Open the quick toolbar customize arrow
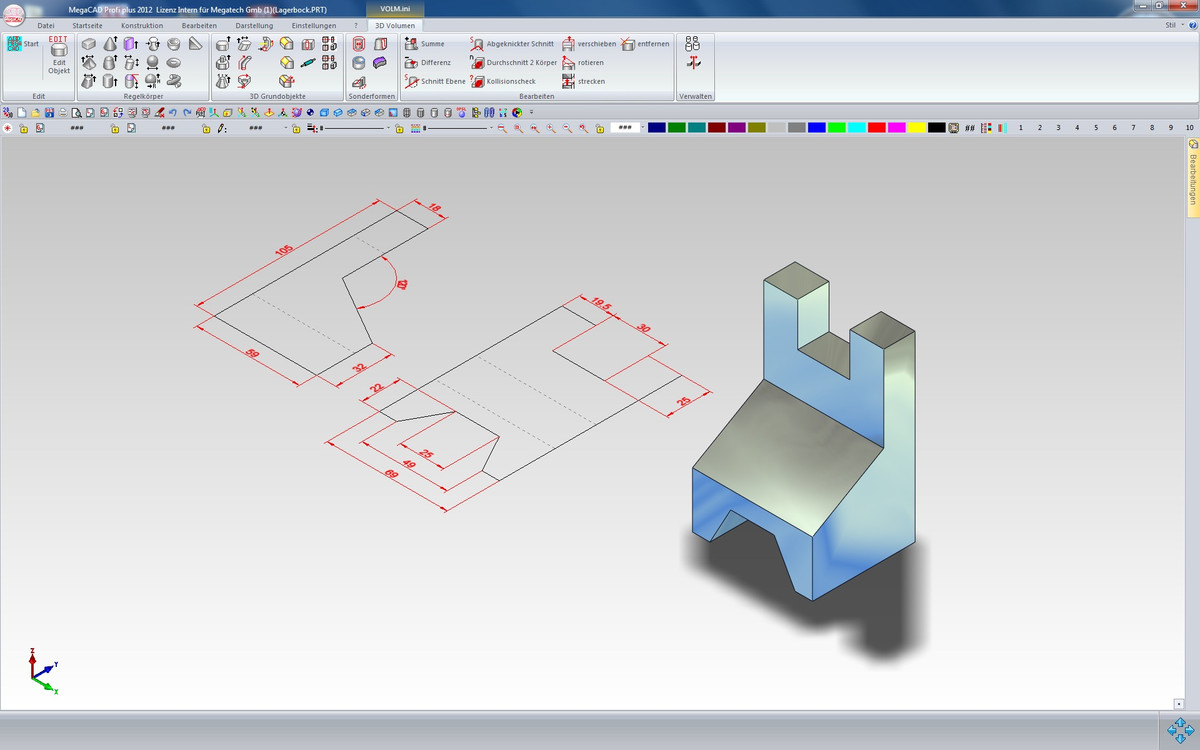Viewport: 1200px width, 750px height. pos(532,112)
